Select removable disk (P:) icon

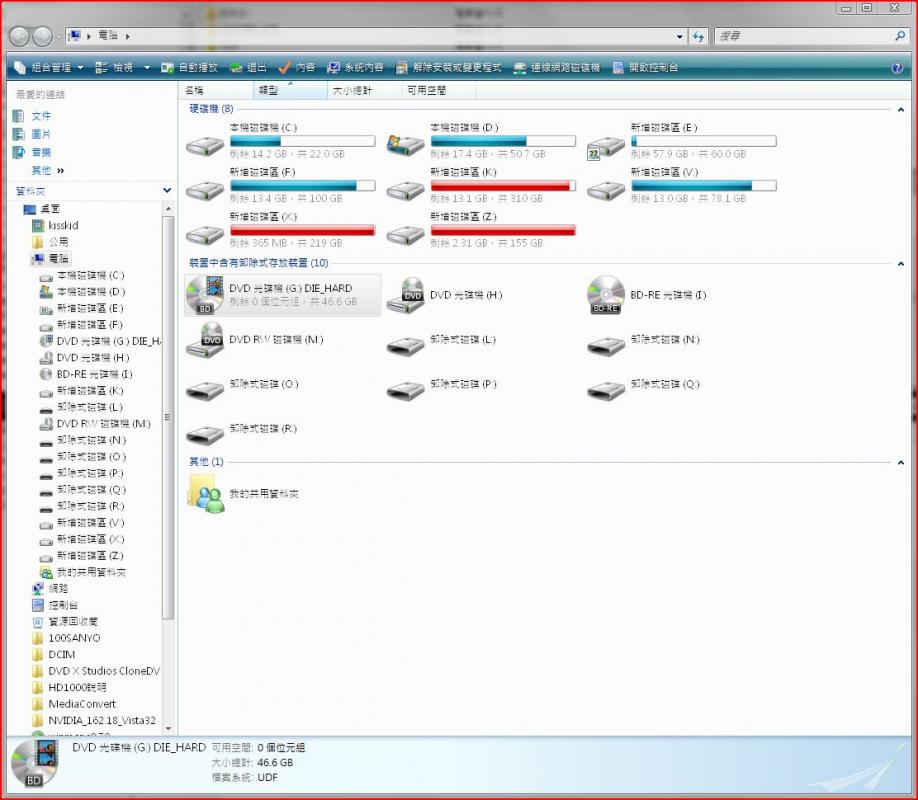(405, 390)
